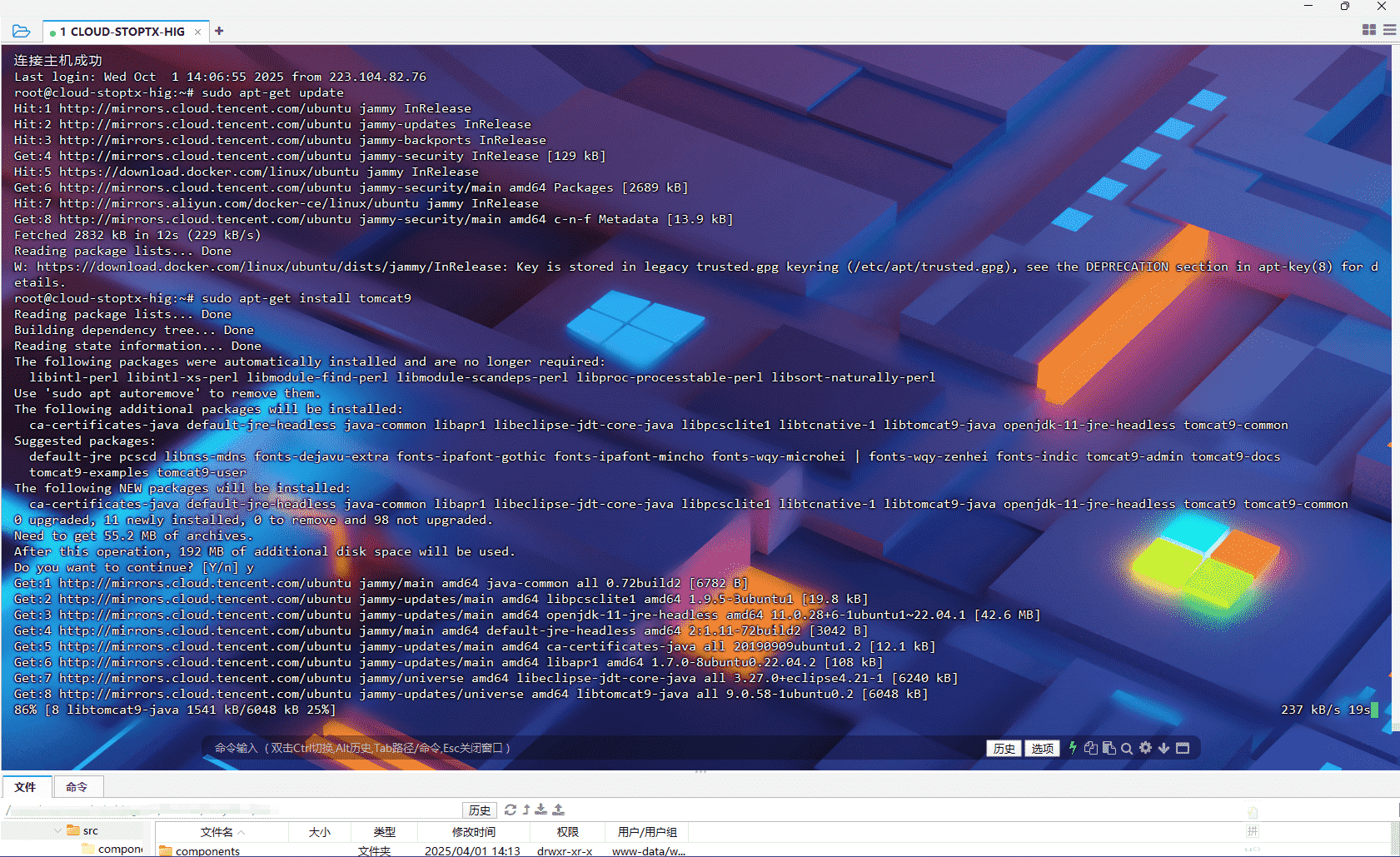
Task: Click the paste icon in terminal toolbar
Action: 1109,748
